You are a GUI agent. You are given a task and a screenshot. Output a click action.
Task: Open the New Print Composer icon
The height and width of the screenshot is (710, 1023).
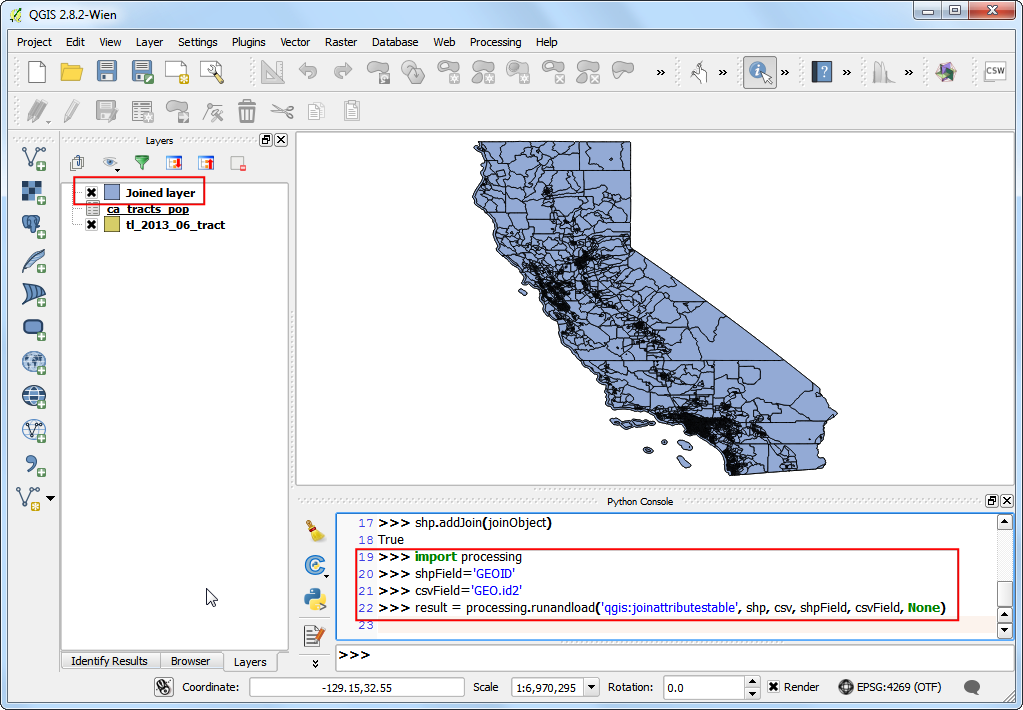[x=177, y=71]
